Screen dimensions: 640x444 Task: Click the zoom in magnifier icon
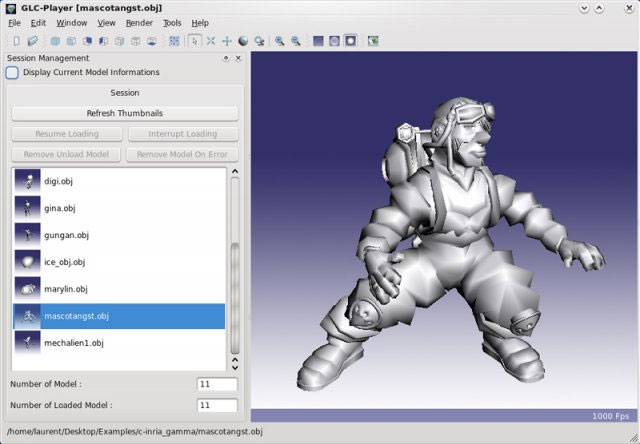(280, 41)
